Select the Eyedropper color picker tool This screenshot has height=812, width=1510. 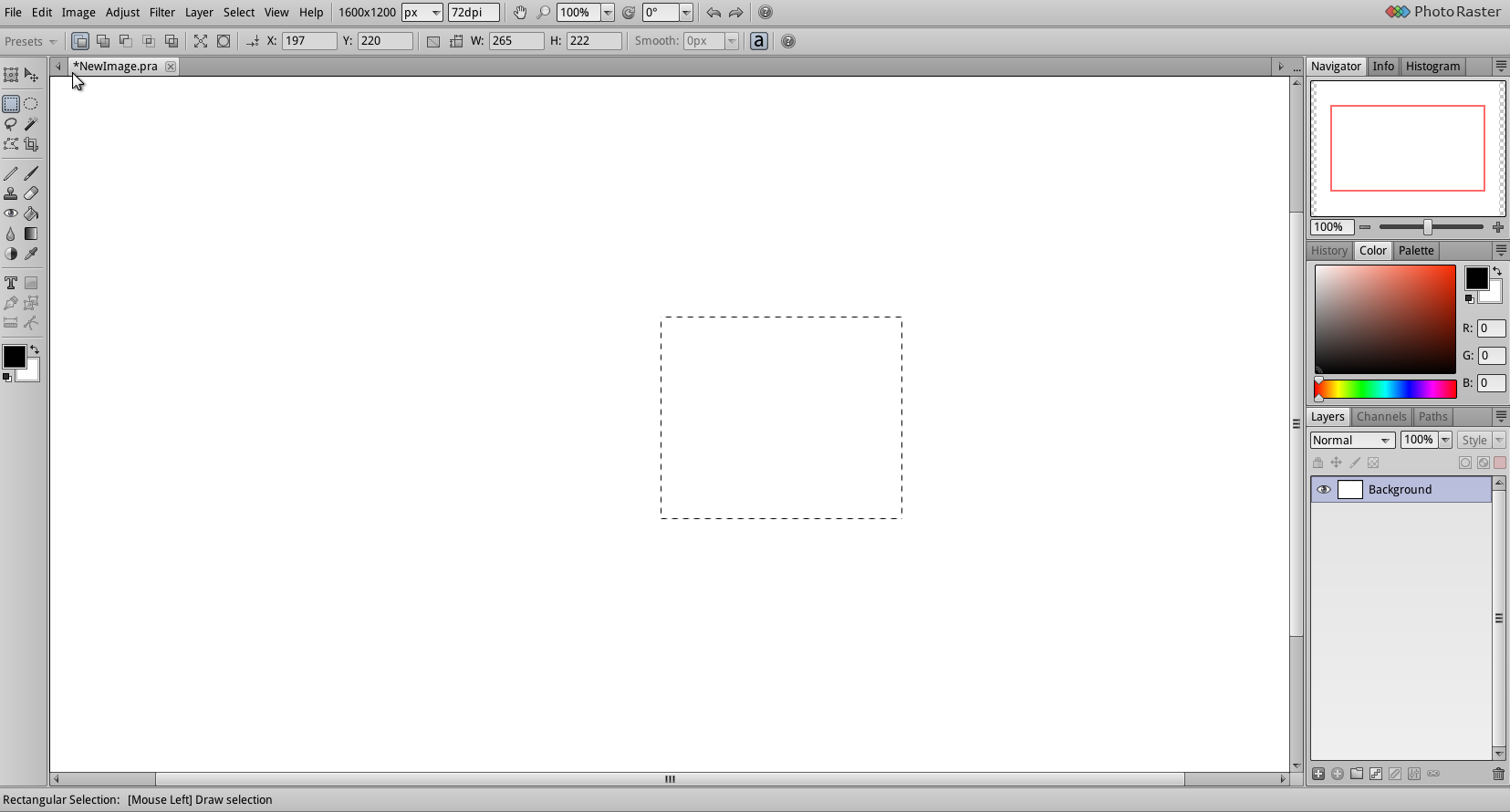click(31, 254)
